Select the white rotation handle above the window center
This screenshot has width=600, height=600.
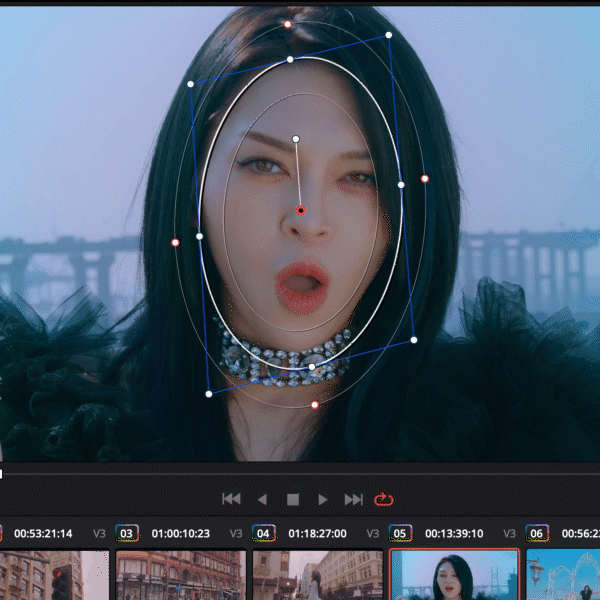point(295,139)
